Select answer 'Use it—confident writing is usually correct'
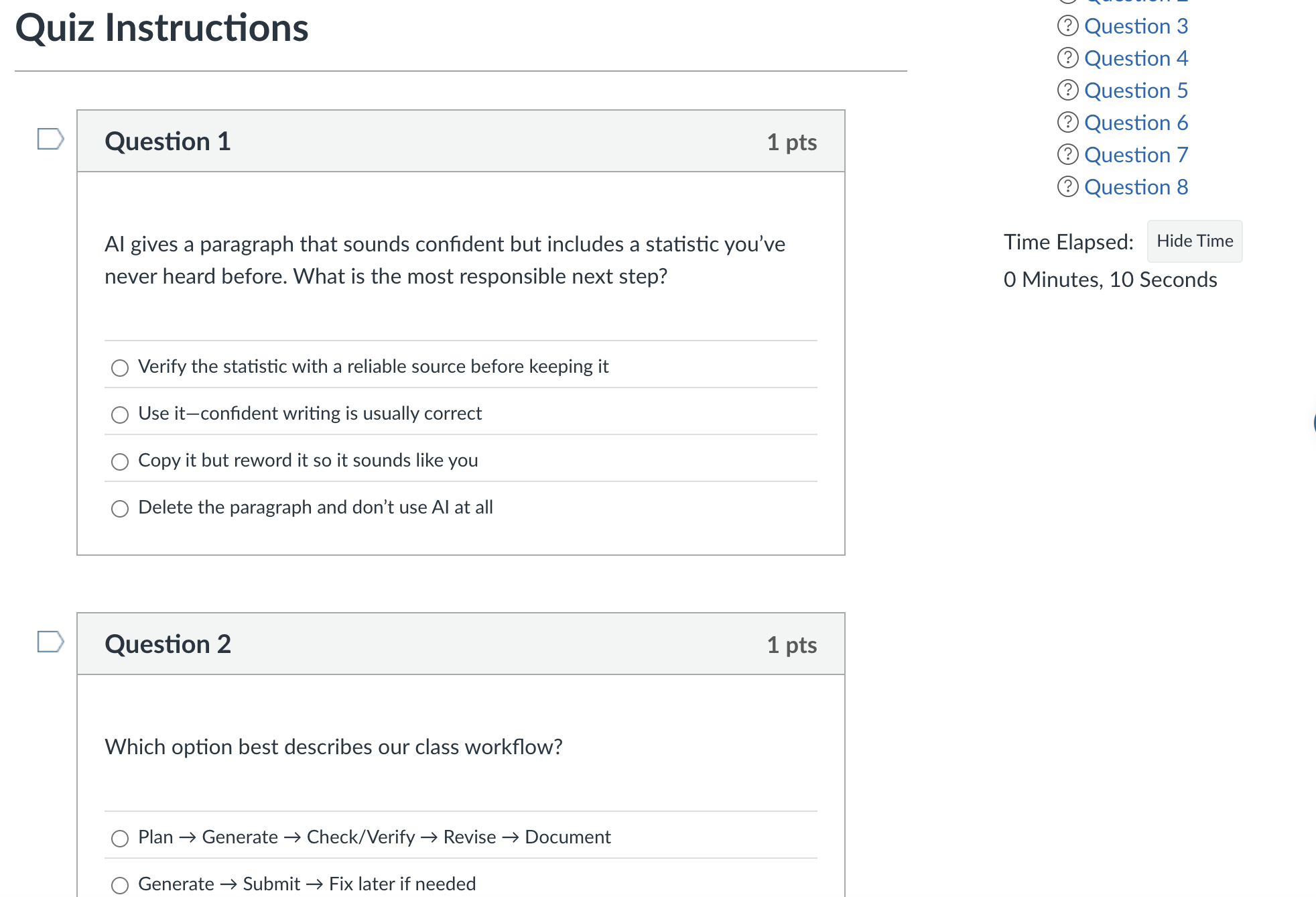The image size is (1316, 897). click(119, 414)
